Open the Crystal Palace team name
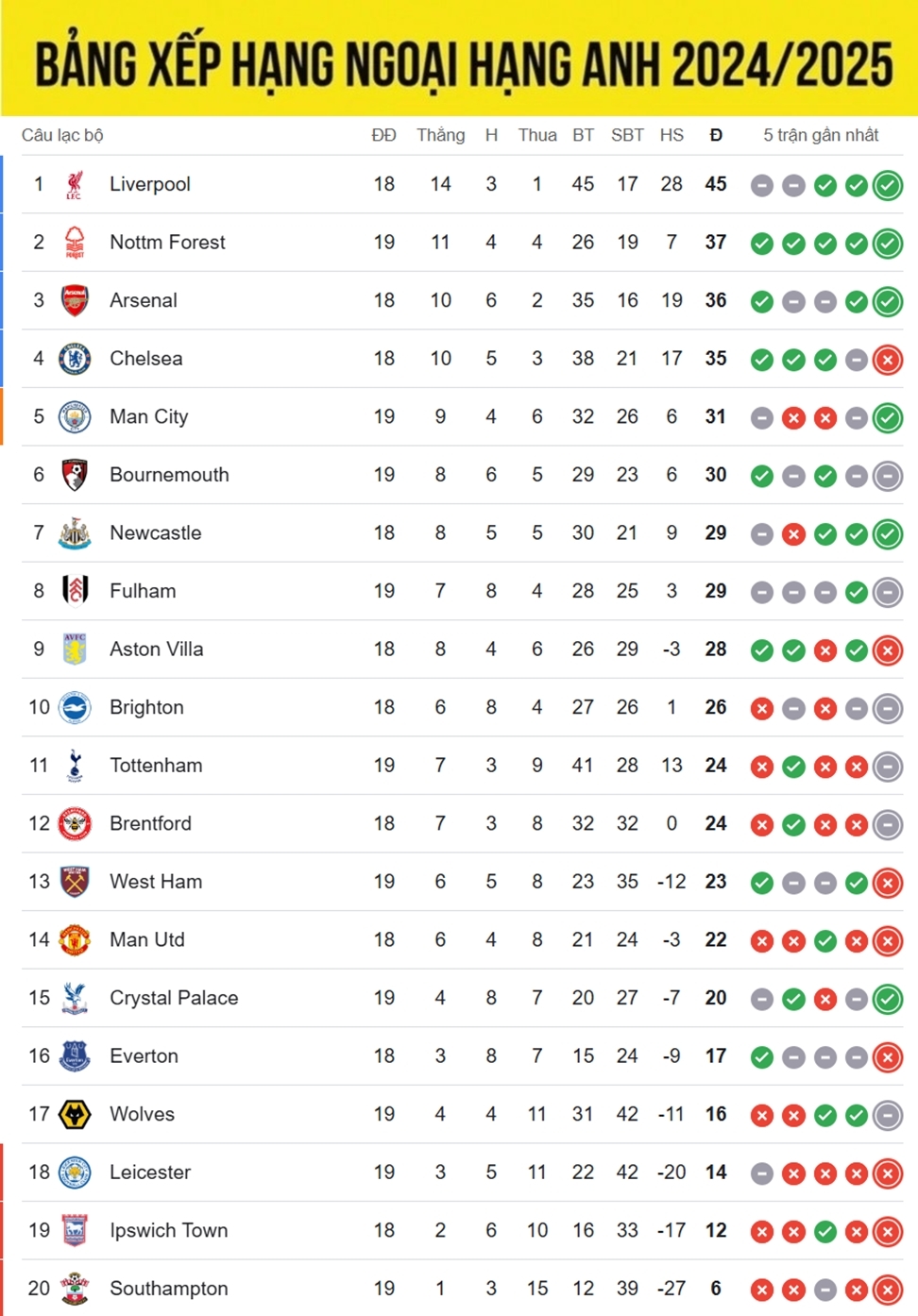The width and height of the screenshot is (918, 1316). tap(174, 998)
